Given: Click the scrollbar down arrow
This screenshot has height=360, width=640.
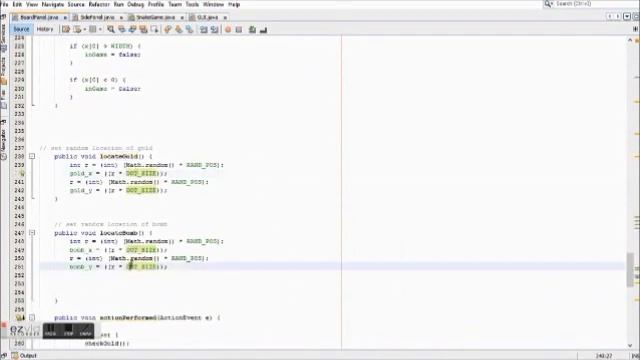Looking at the screenshot, I should point(630,345).
